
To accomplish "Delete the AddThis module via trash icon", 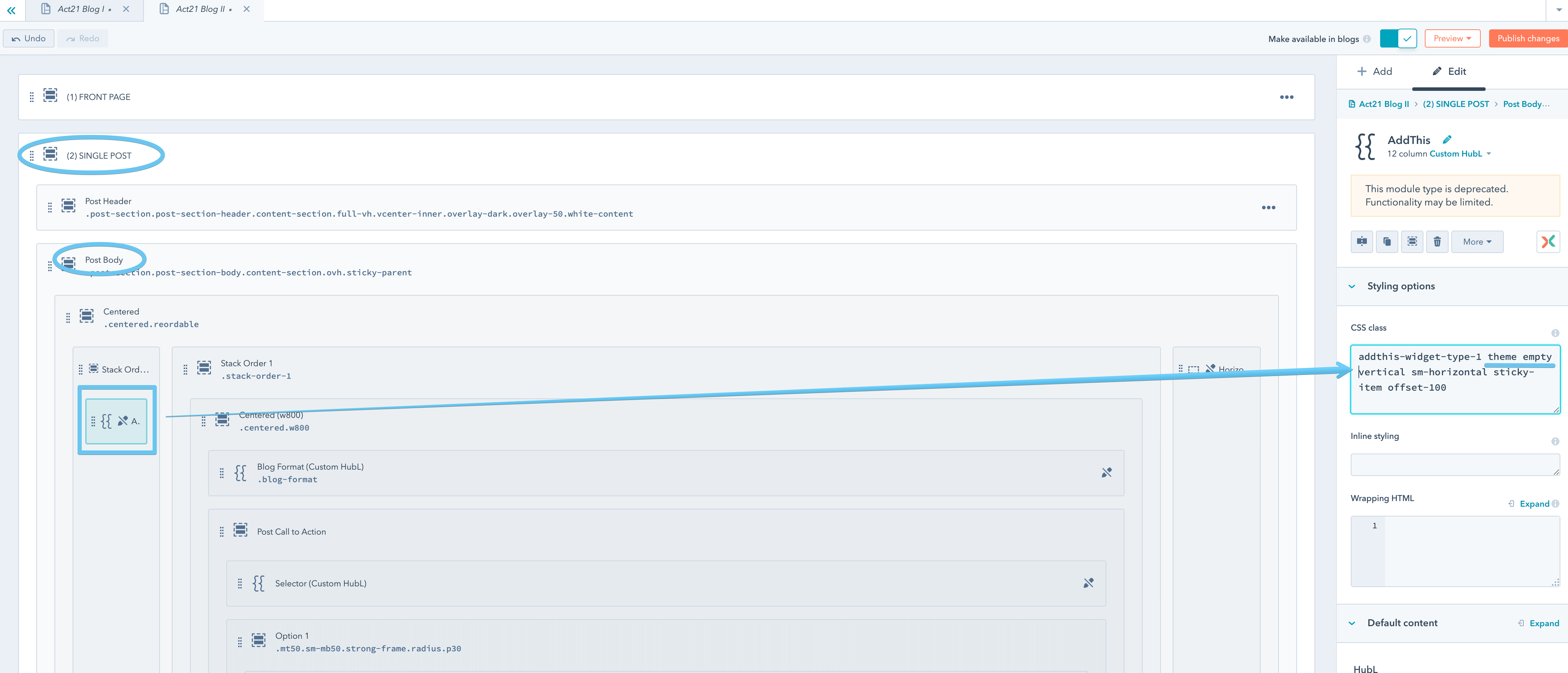I will click(1437, 242).
